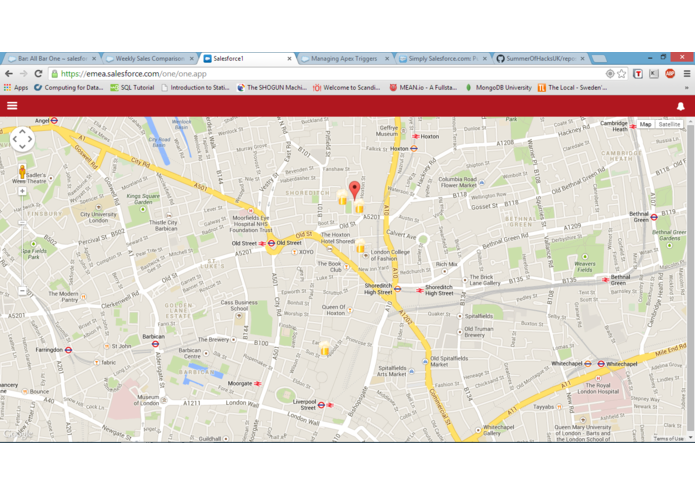Click the Angel tube station icon
Image resolution: width=695 pixels, height=494 pixels.
(54, 121)
